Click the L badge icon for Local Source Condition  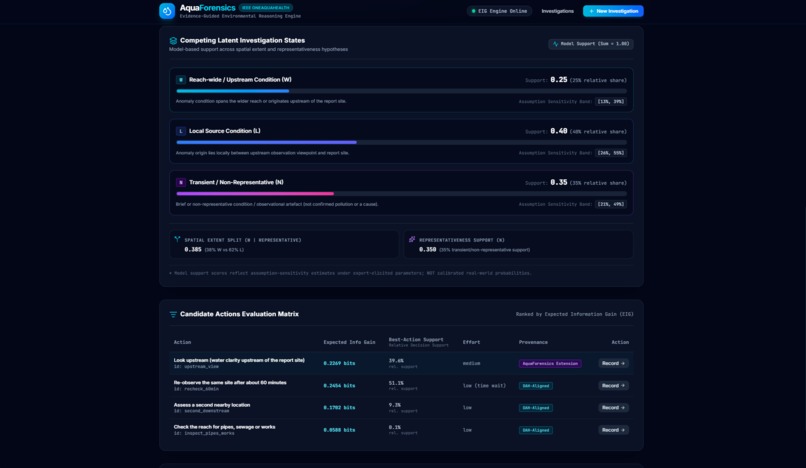pos(181,131)
